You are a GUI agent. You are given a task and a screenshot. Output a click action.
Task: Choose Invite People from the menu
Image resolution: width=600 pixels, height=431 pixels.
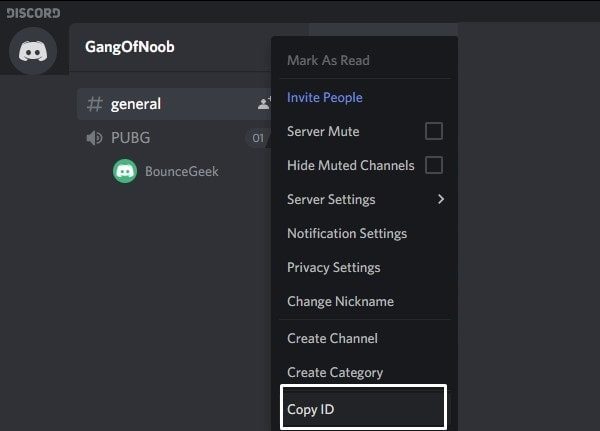pyautogui.click(x=365, y=98)
